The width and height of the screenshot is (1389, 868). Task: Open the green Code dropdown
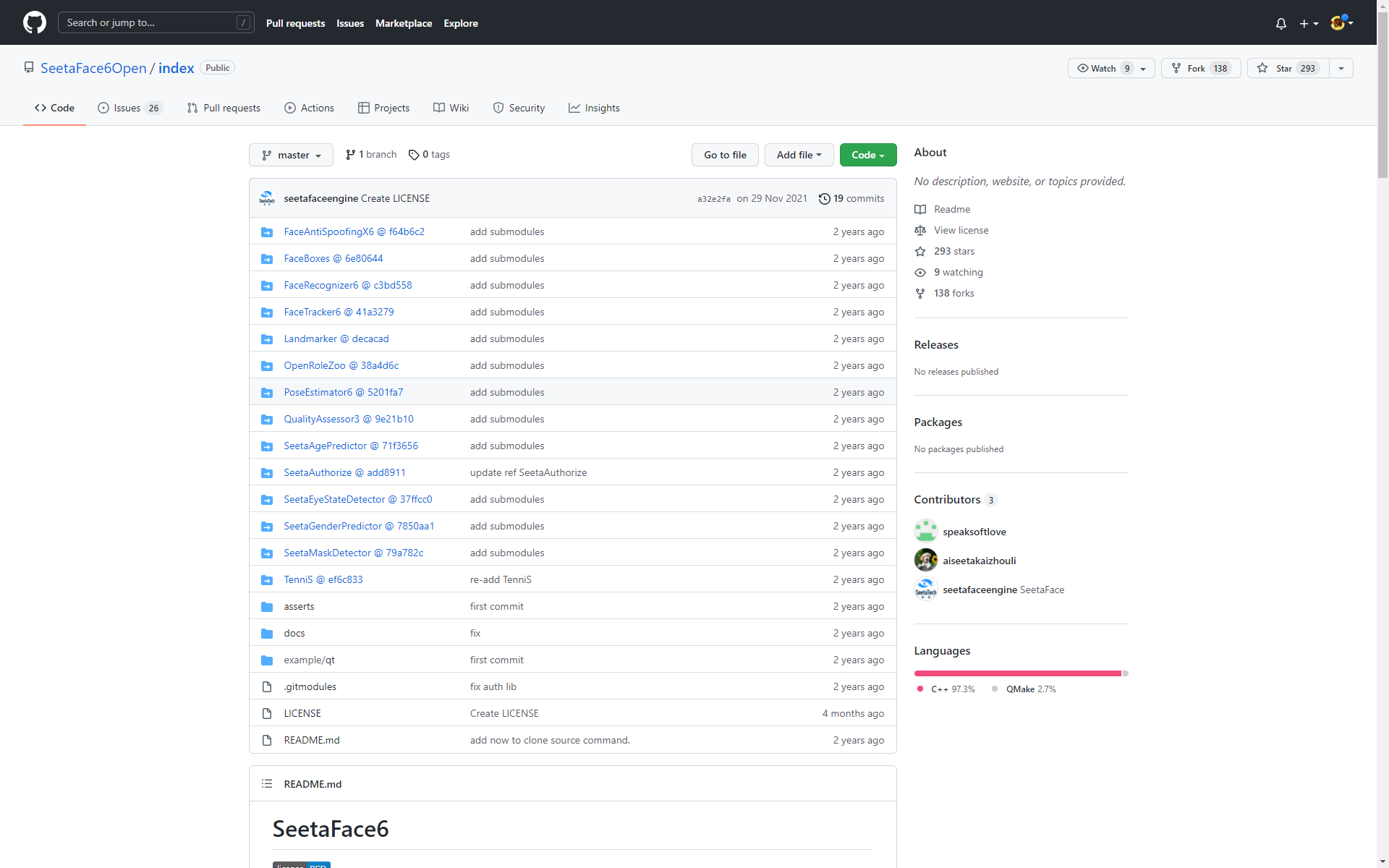[x=867, y=155]
